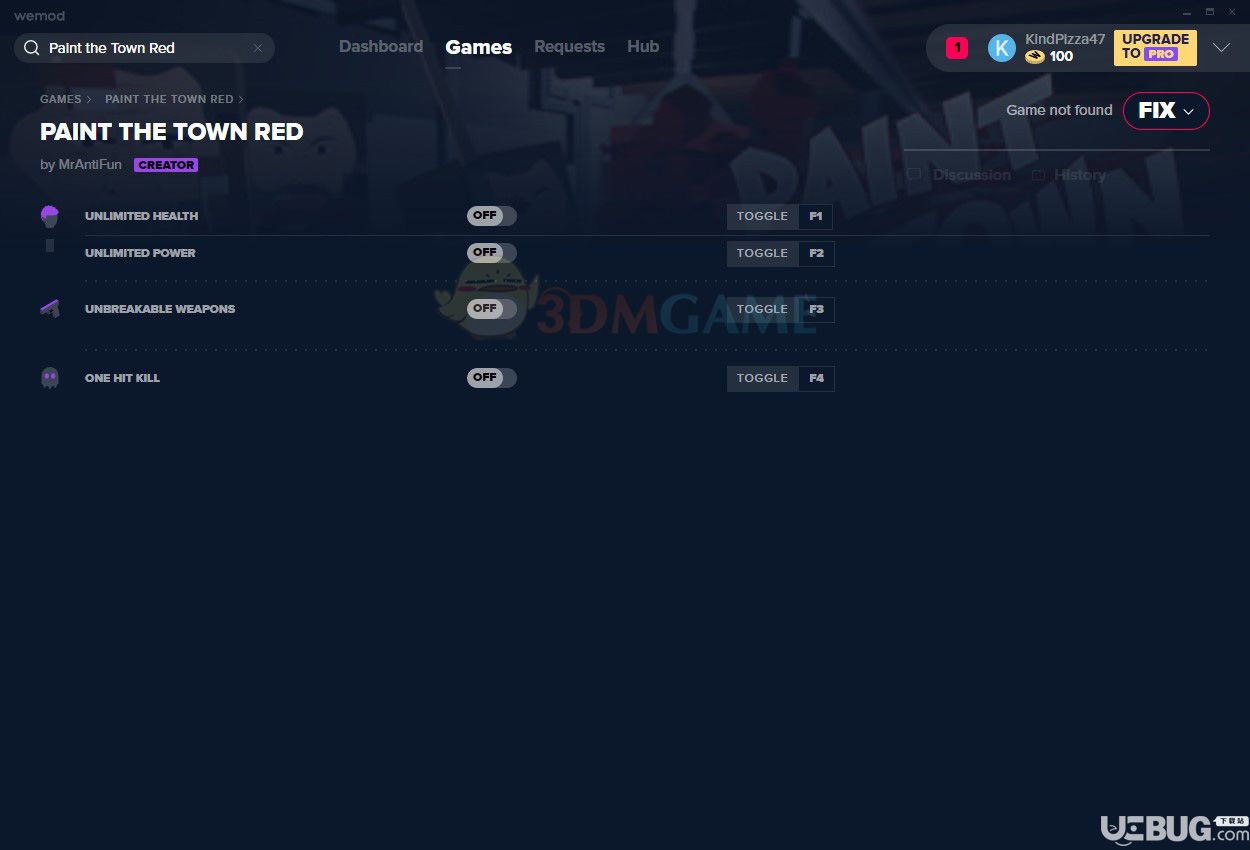This screenshot has width=1250, height=850.
Task: Click the KindPizza47 username
Action: (x=1065, y=39)
